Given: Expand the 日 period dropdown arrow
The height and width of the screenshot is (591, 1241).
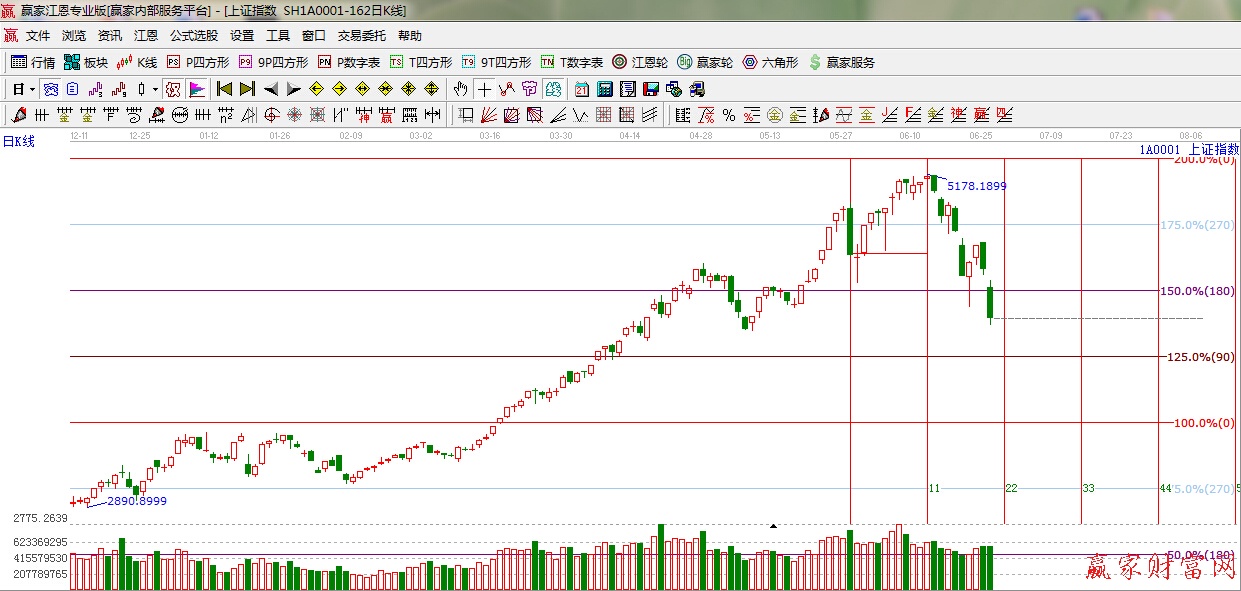Looking at the screenshot, I should coord(32,89).
